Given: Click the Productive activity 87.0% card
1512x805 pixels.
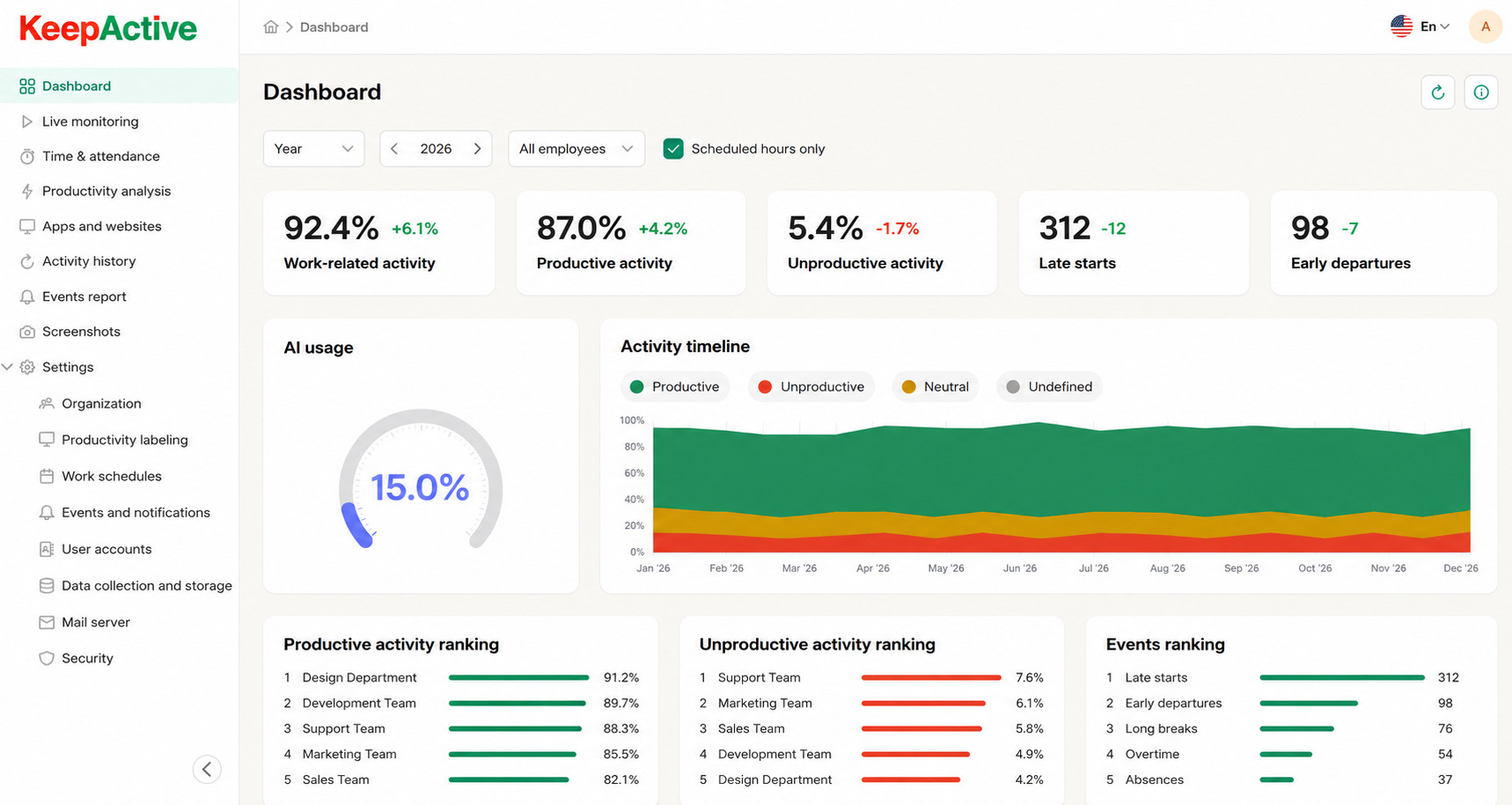Looking at the screenshot, I should [x=630, y=243].
